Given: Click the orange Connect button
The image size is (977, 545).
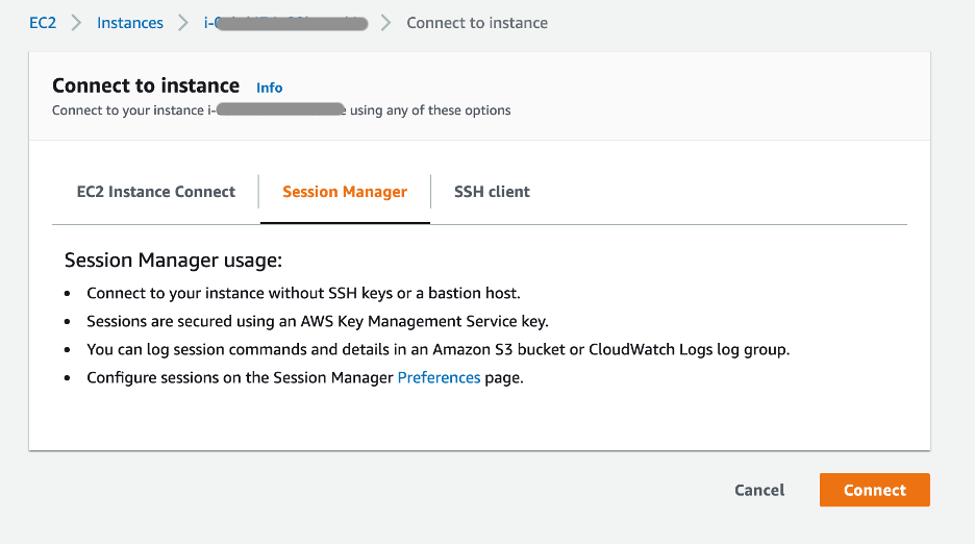Looking at the screenshot, I should [x=874, y=490].
